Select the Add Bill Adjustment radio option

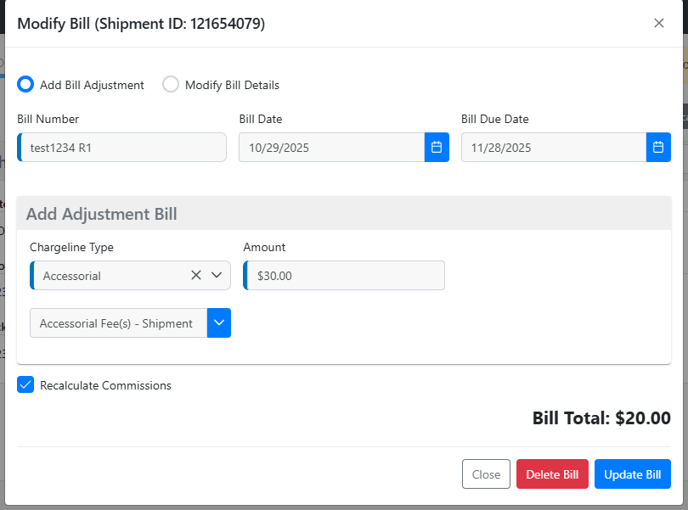click(26, 85)
